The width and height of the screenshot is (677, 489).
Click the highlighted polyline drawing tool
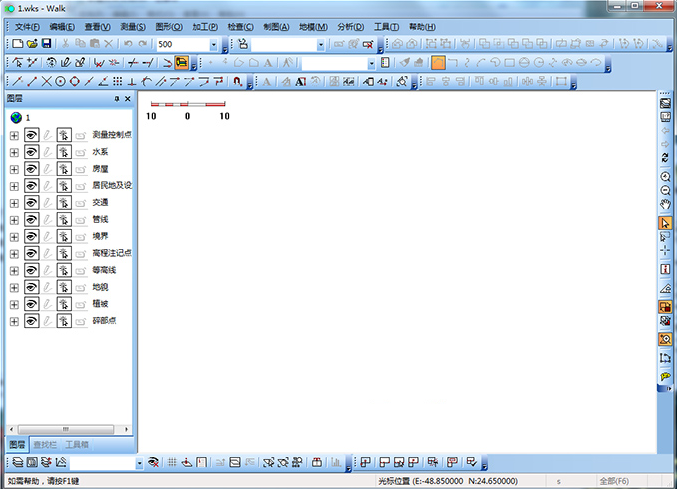point(438,63)
